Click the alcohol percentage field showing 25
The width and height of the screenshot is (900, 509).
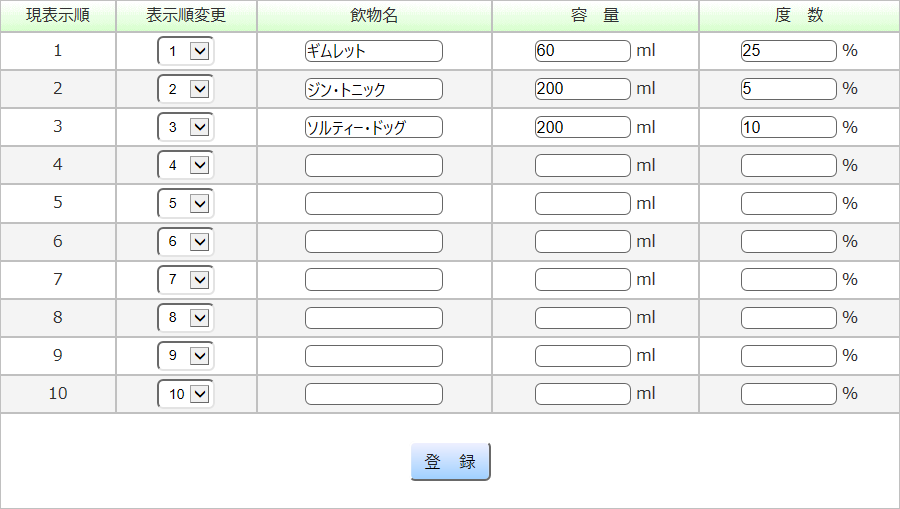click(x=788, y=51)
